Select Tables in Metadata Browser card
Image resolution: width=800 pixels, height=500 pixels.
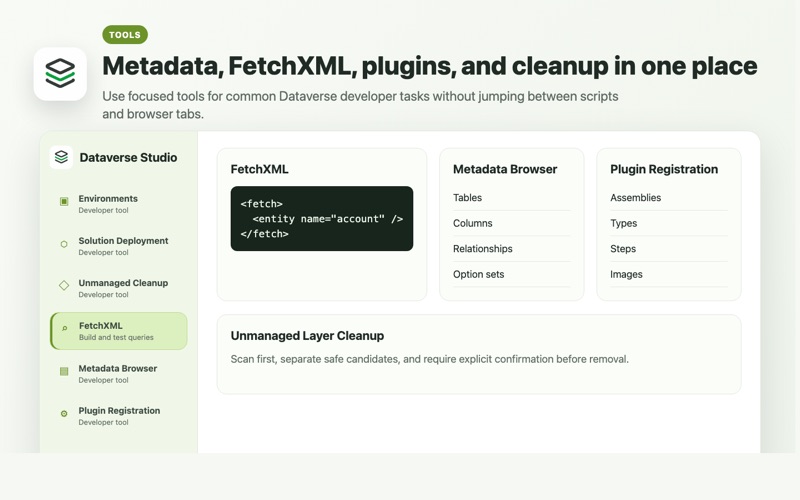click(512, 197)
